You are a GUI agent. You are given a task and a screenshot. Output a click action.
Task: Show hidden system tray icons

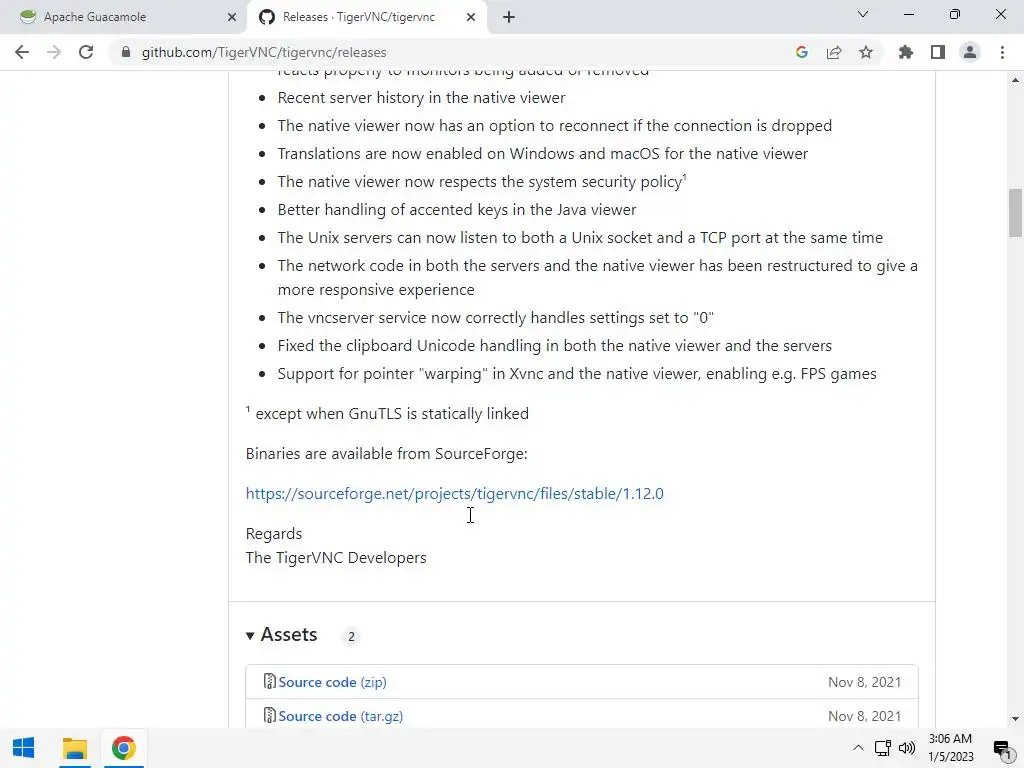(858, 748)
